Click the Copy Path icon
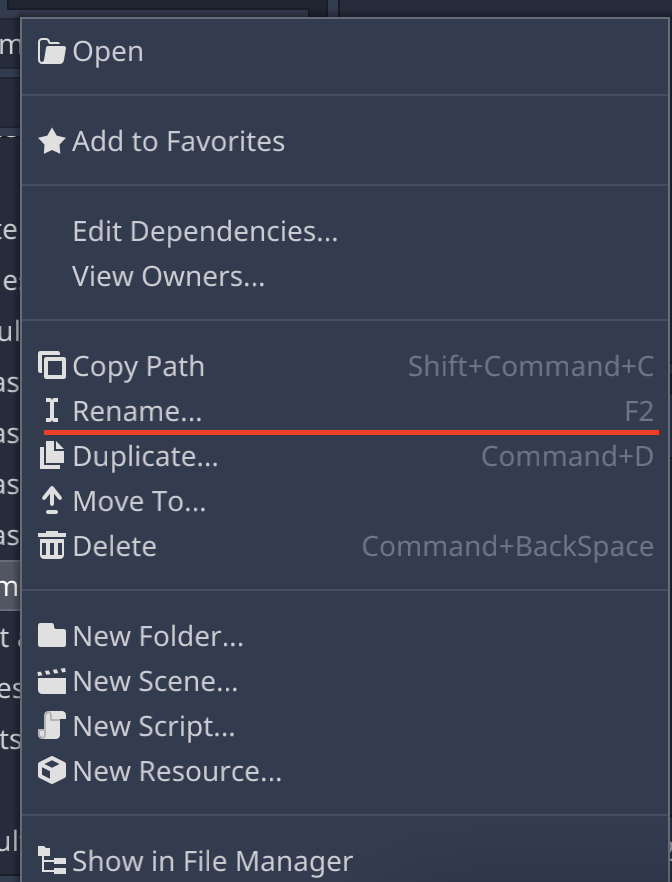Screen dimensions: 672x882 (x=51, y=366)
